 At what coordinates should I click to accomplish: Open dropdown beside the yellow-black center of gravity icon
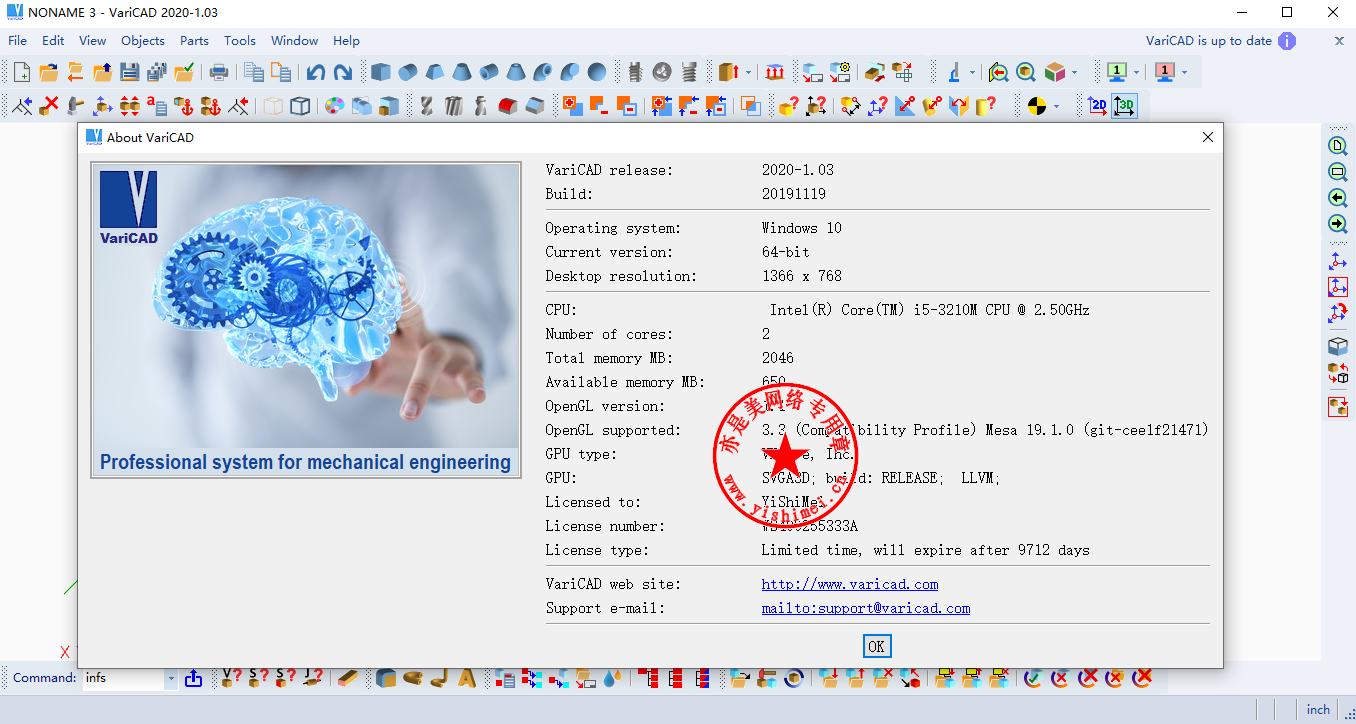(x=1056, y=105)
